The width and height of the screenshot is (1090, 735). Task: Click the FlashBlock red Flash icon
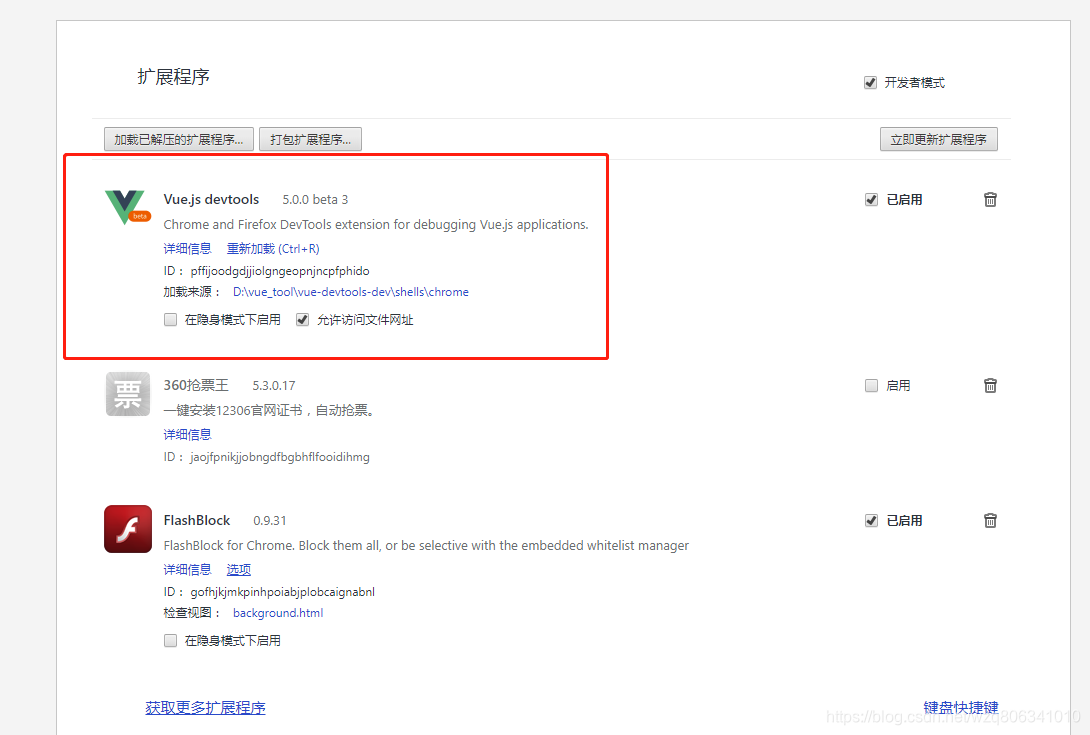[128, 529]
